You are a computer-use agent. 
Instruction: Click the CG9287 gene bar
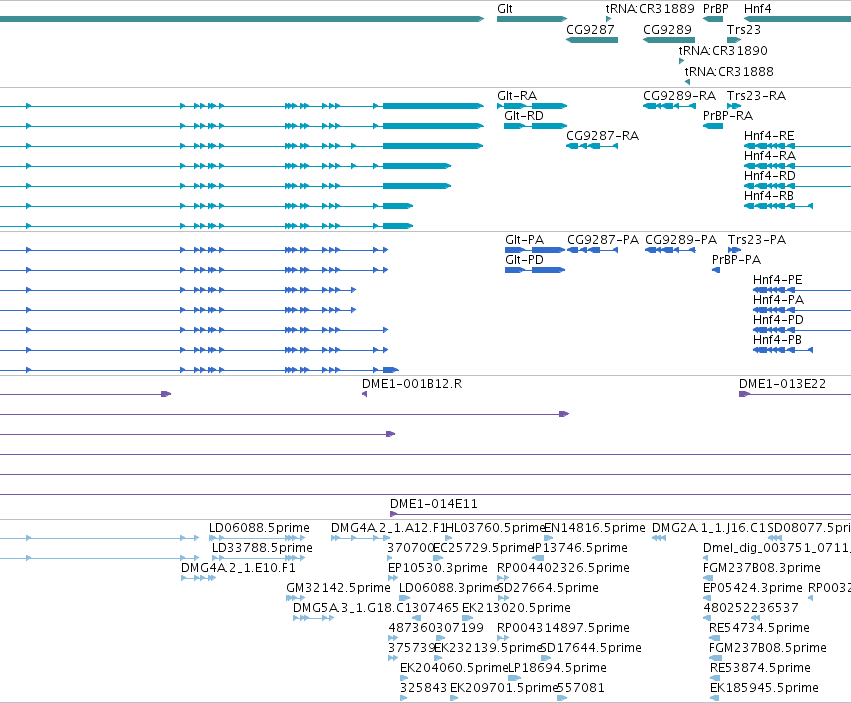(592, 40)
